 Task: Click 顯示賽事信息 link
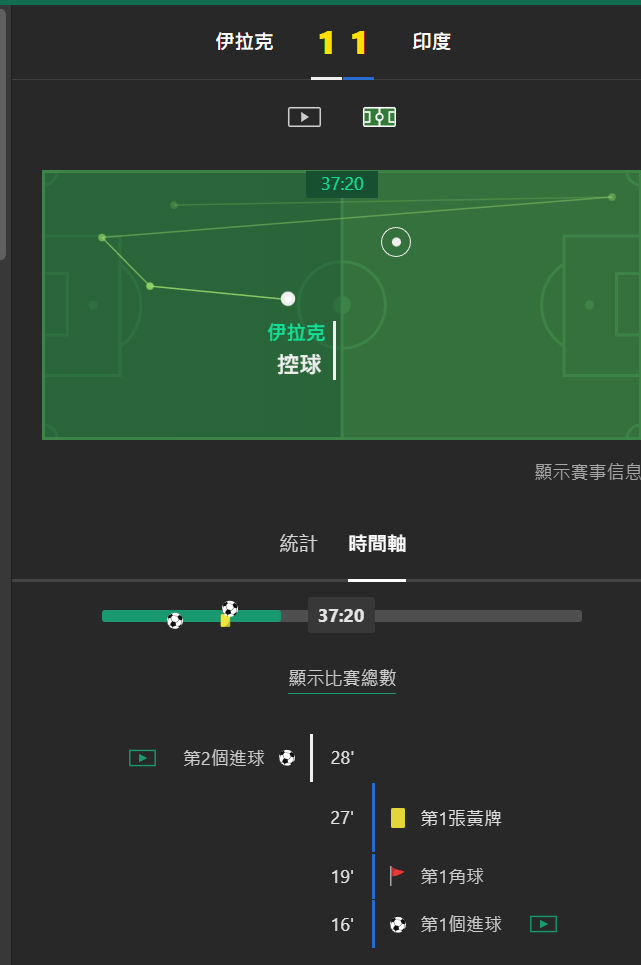[587, 472]
